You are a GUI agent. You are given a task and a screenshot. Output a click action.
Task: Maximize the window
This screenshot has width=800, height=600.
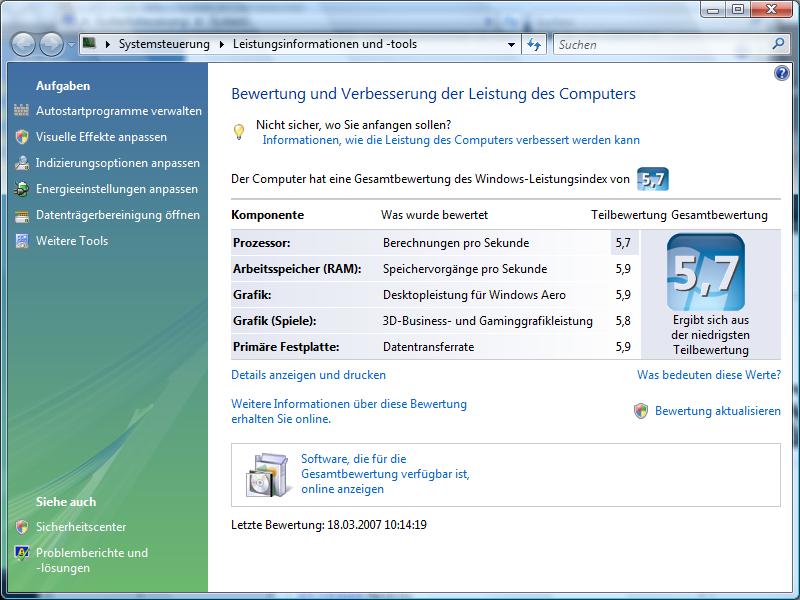click(x=738, y=10)
